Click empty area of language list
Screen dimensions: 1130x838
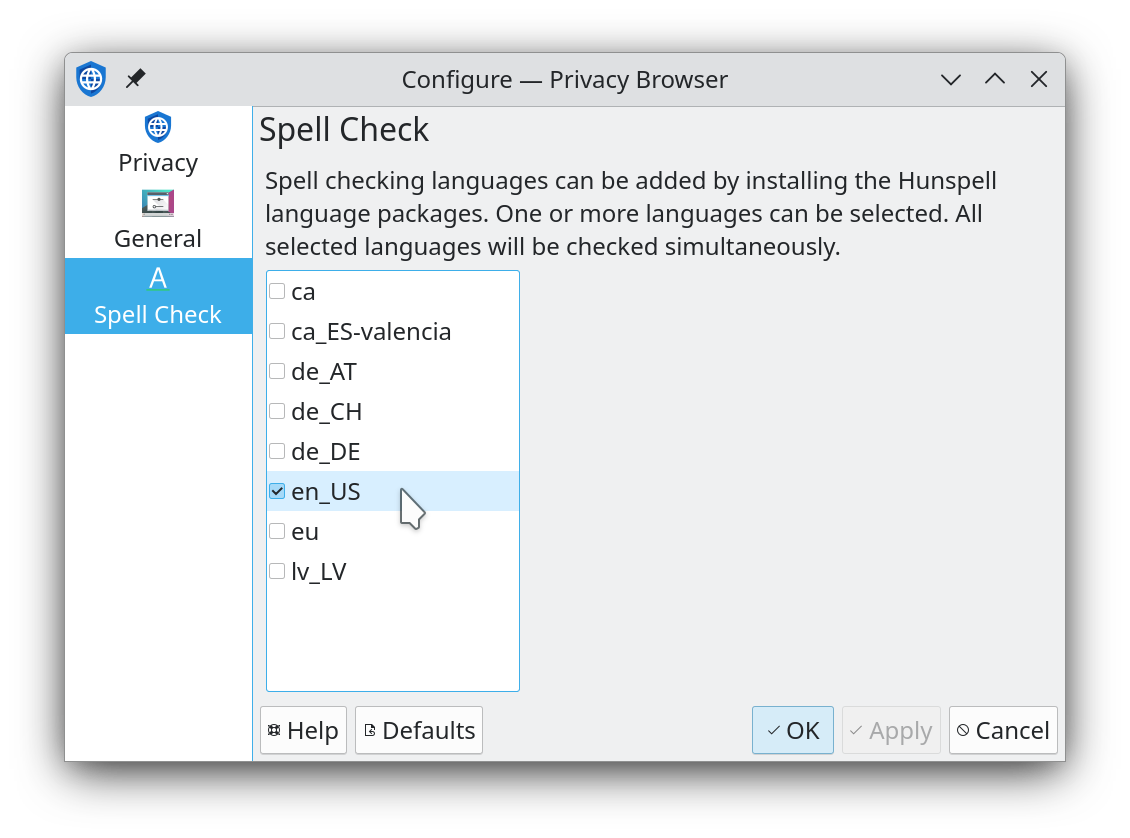pos(393,638)
